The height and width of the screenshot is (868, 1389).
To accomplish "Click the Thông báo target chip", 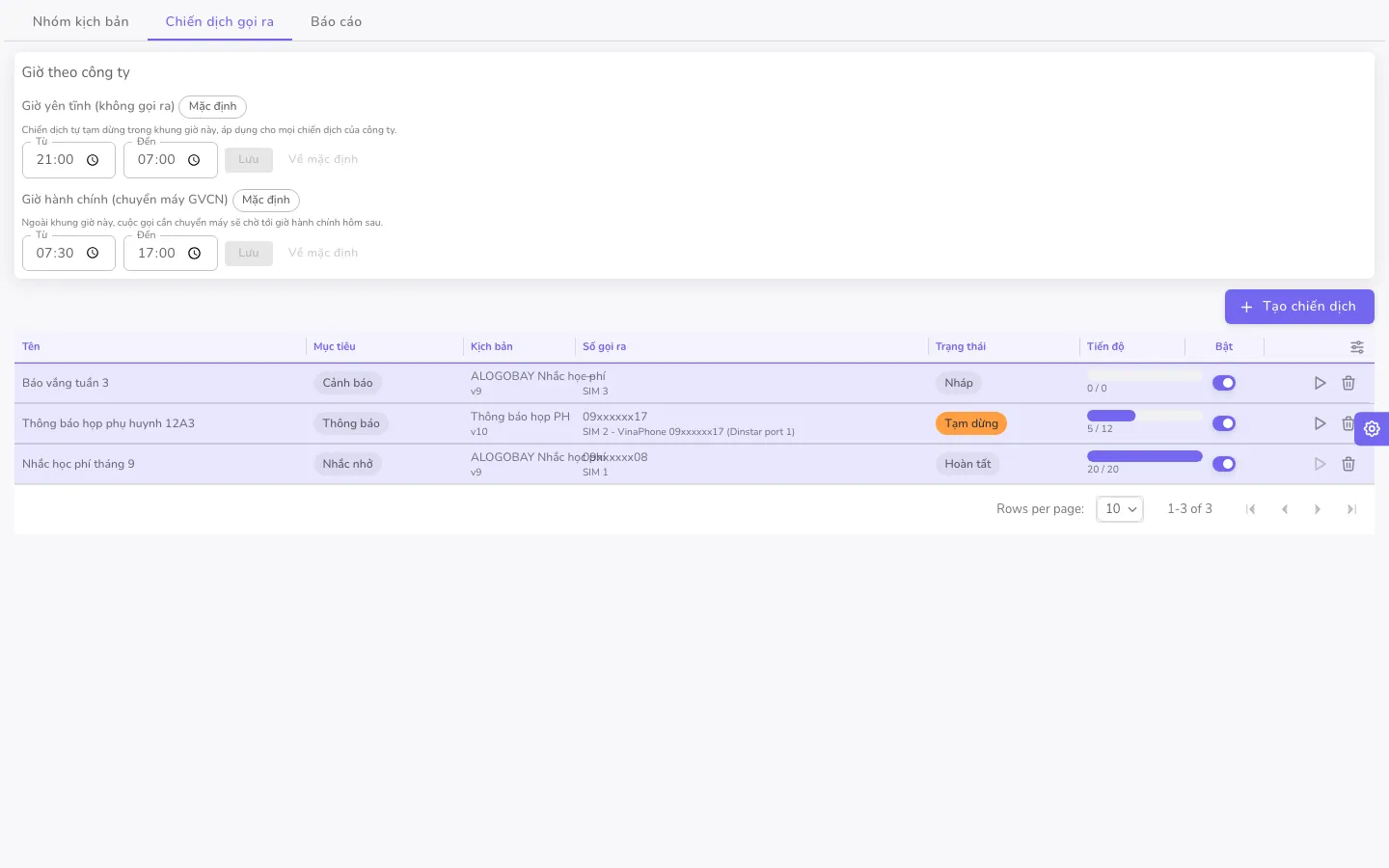I will [351, 423].
